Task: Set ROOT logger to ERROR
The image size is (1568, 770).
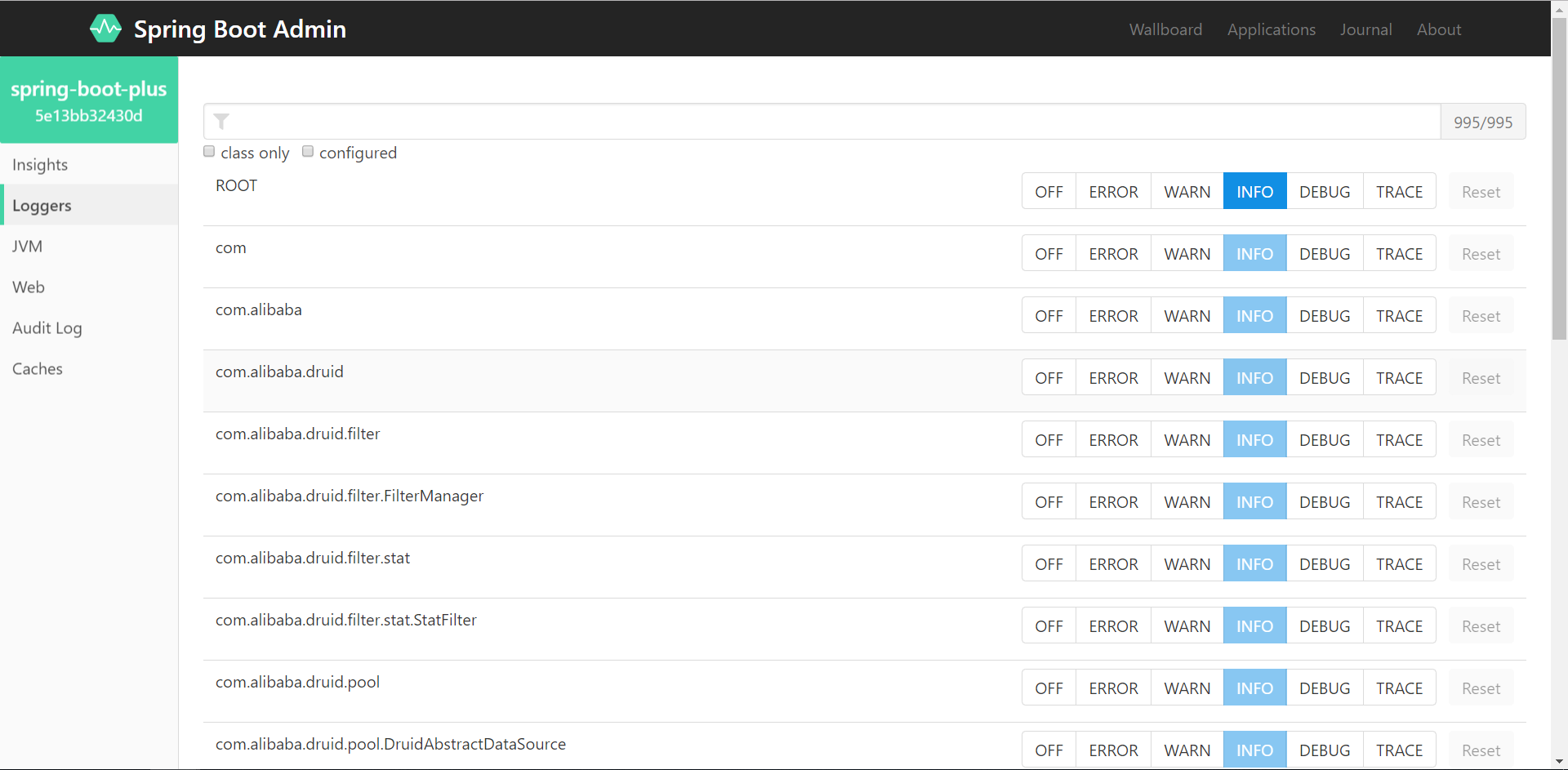Action: point(1113,192)
